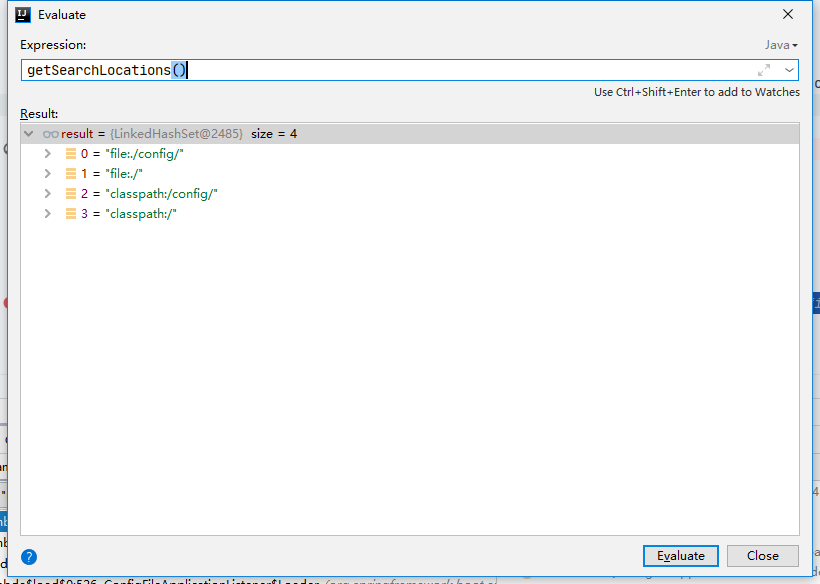This screenshot has width=820, height=584.
Task: Expand the "file:./" entry
Action: (x=47, y=174)
